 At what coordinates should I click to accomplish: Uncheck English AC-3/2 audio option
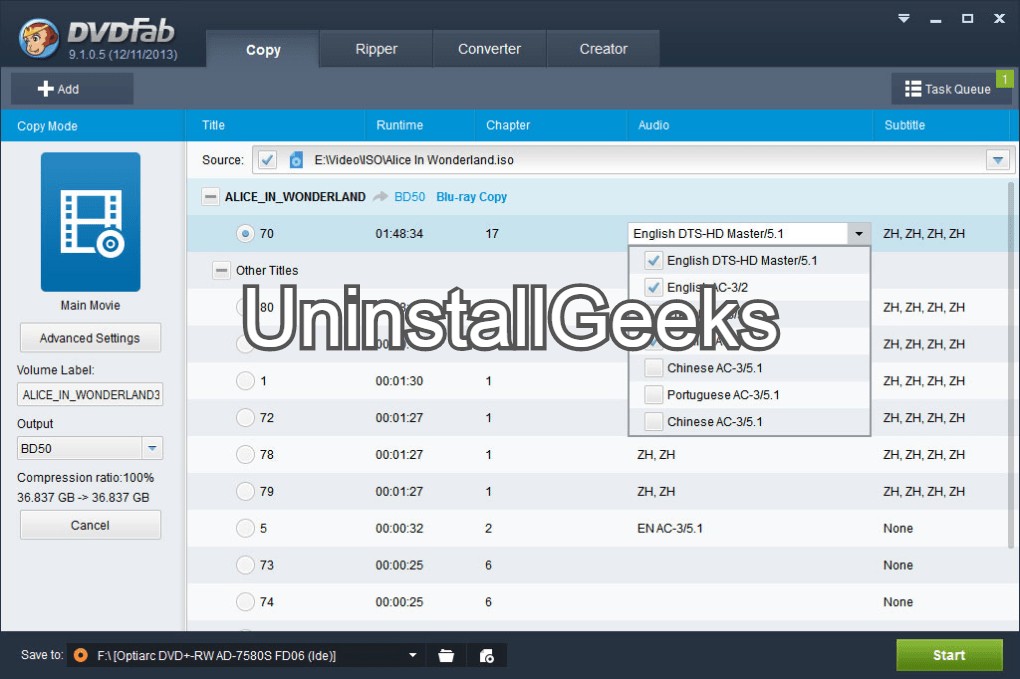point(653,287)
